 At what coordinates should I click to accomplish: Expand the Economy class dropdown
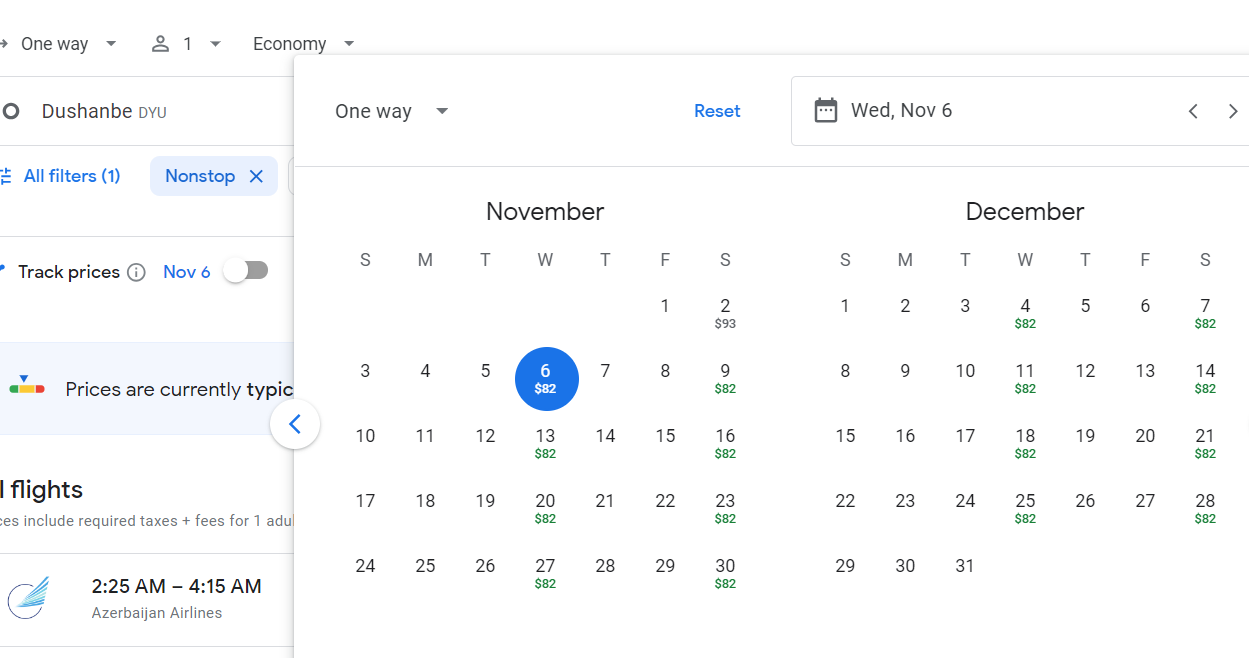click(304, 44)
